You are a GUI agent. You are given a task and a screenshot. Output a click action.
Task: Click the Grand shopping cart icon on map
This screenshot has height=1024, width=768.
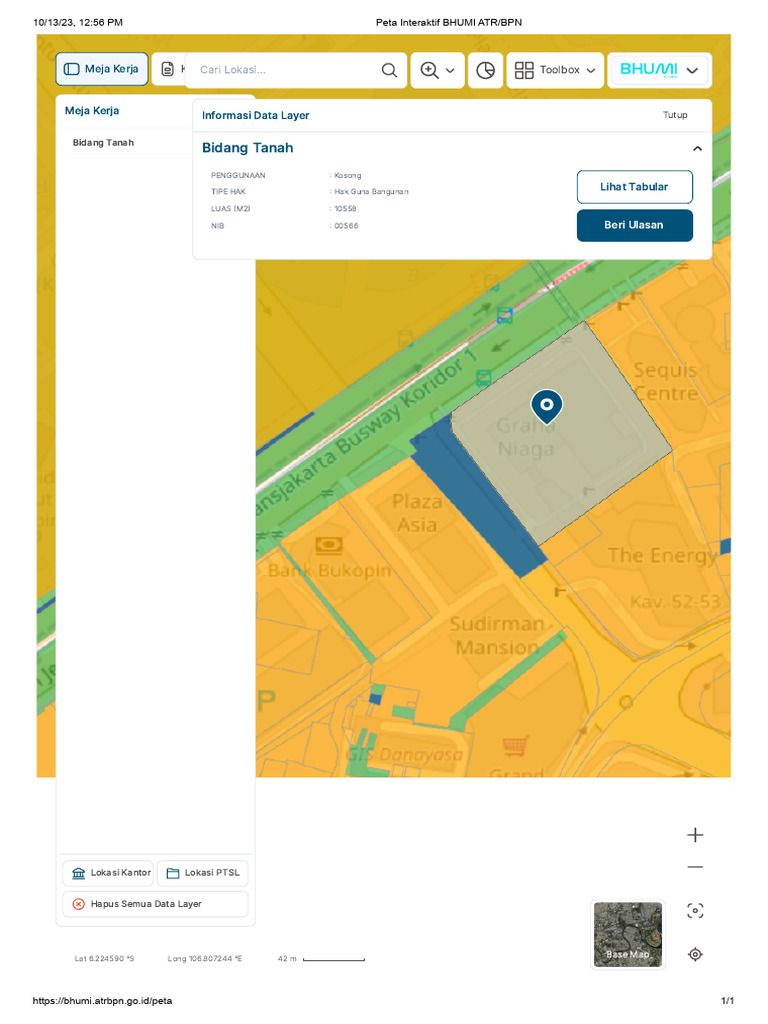point(515,746)
